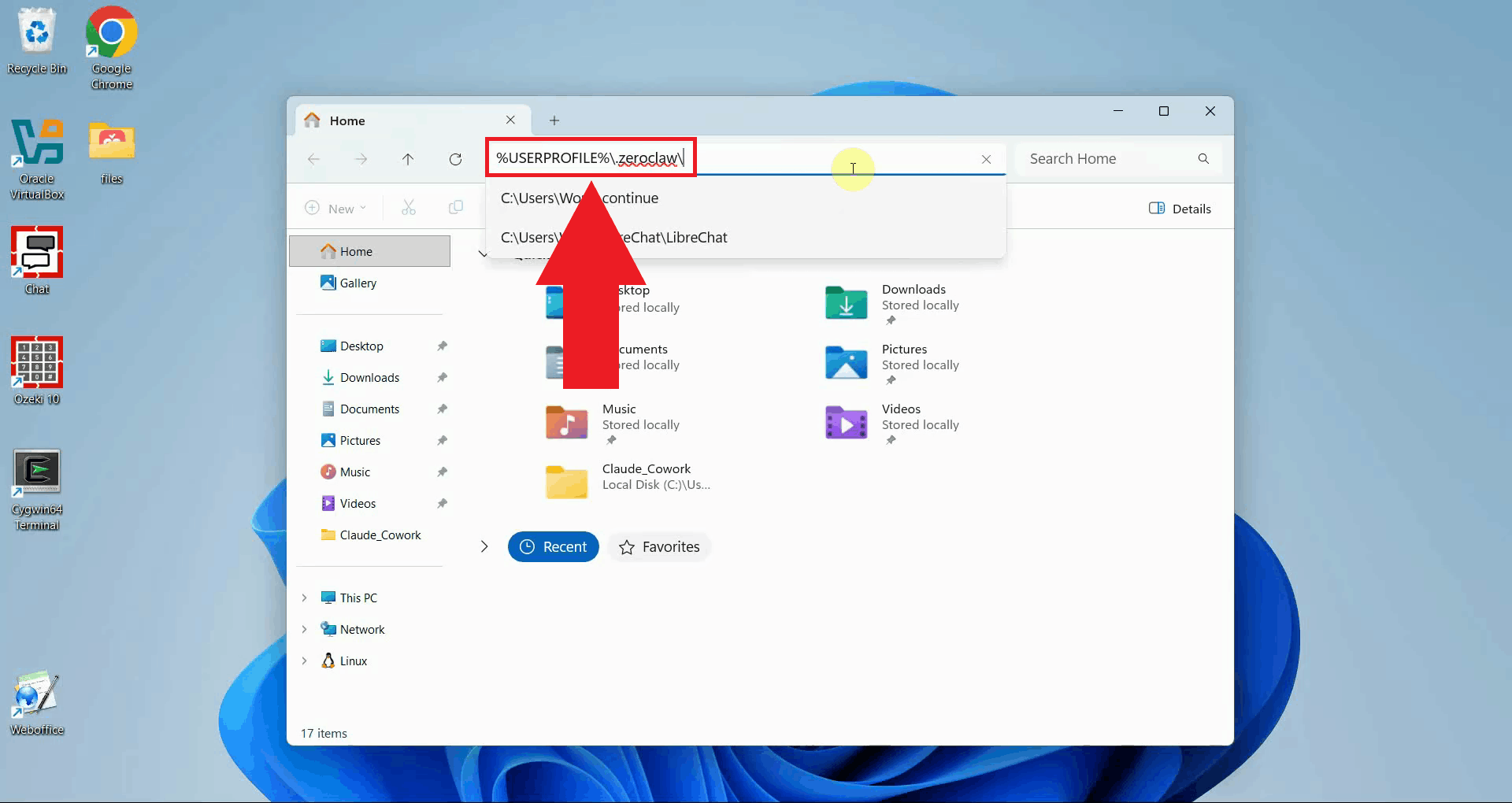
Task: Open the Downloads quick access folder
Action: point(894,303)
